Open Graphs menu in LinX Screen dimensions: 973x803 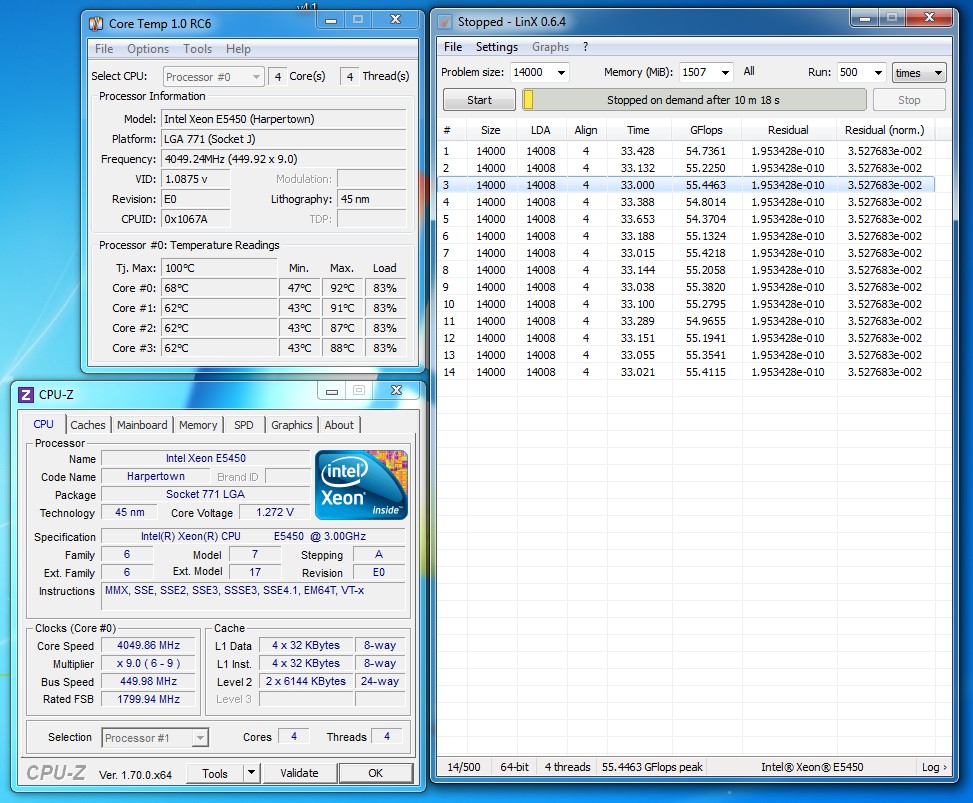[550, 47]
